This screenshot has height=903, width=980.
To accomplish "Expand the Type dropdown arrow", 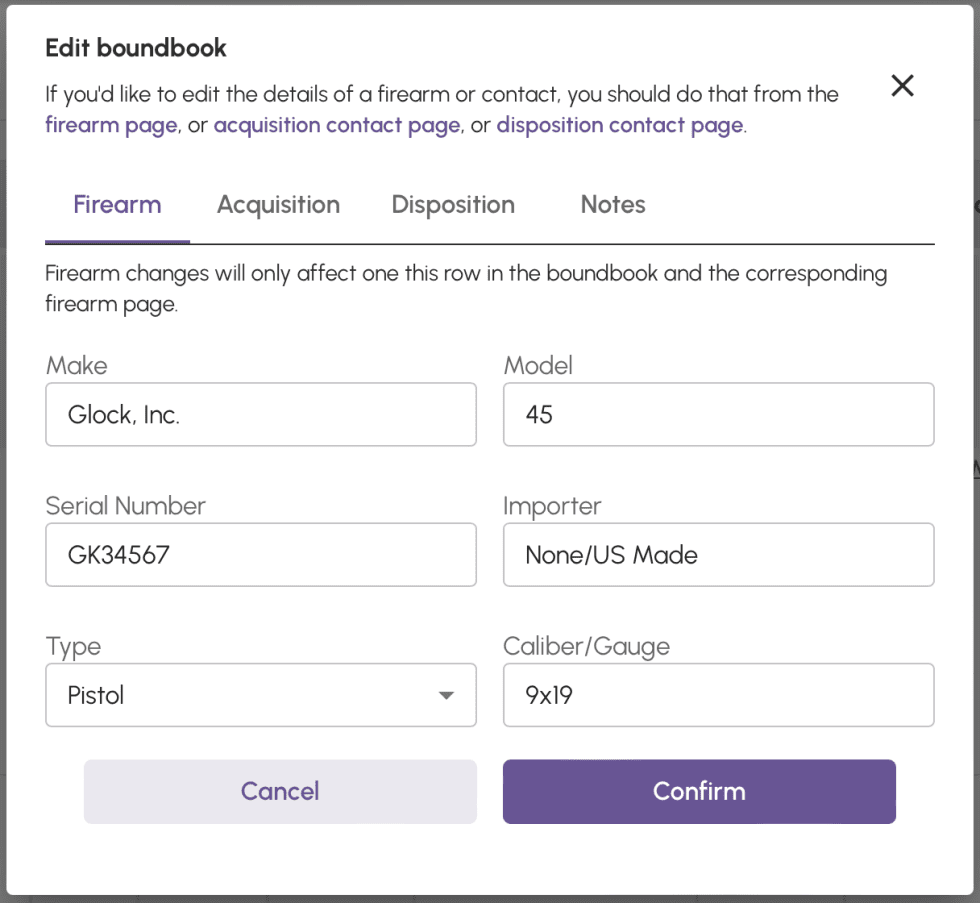I will [x=447, y=695].
